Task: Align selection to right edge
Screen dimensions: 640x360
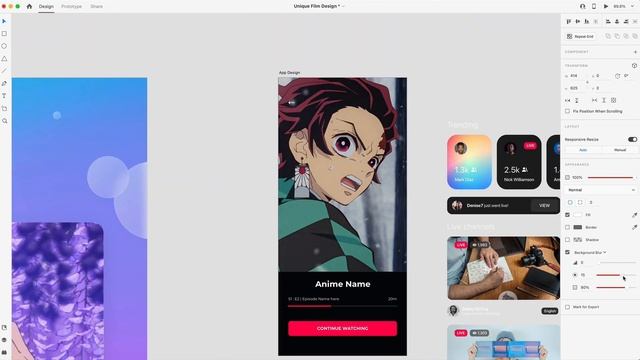Action: coord(626,21)
